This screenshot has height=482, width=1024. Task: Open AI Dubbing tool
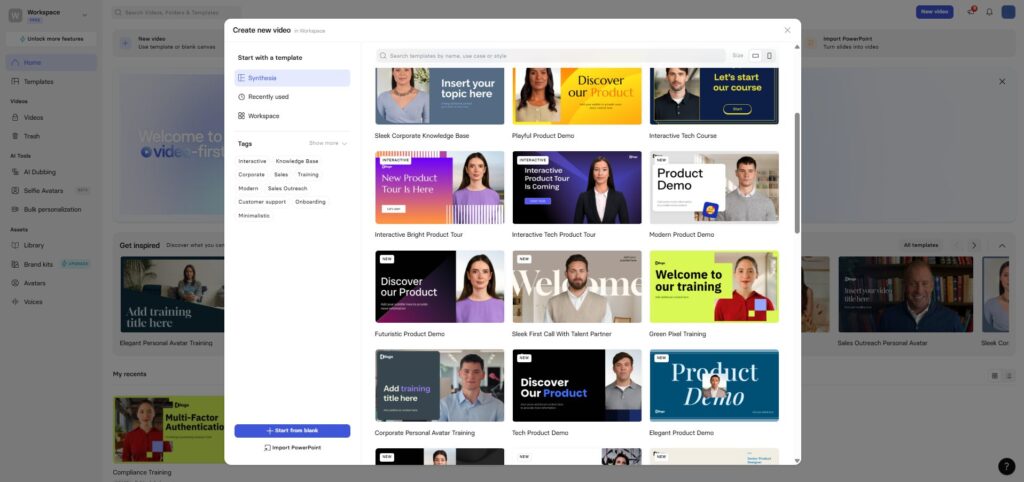point(51,172)
